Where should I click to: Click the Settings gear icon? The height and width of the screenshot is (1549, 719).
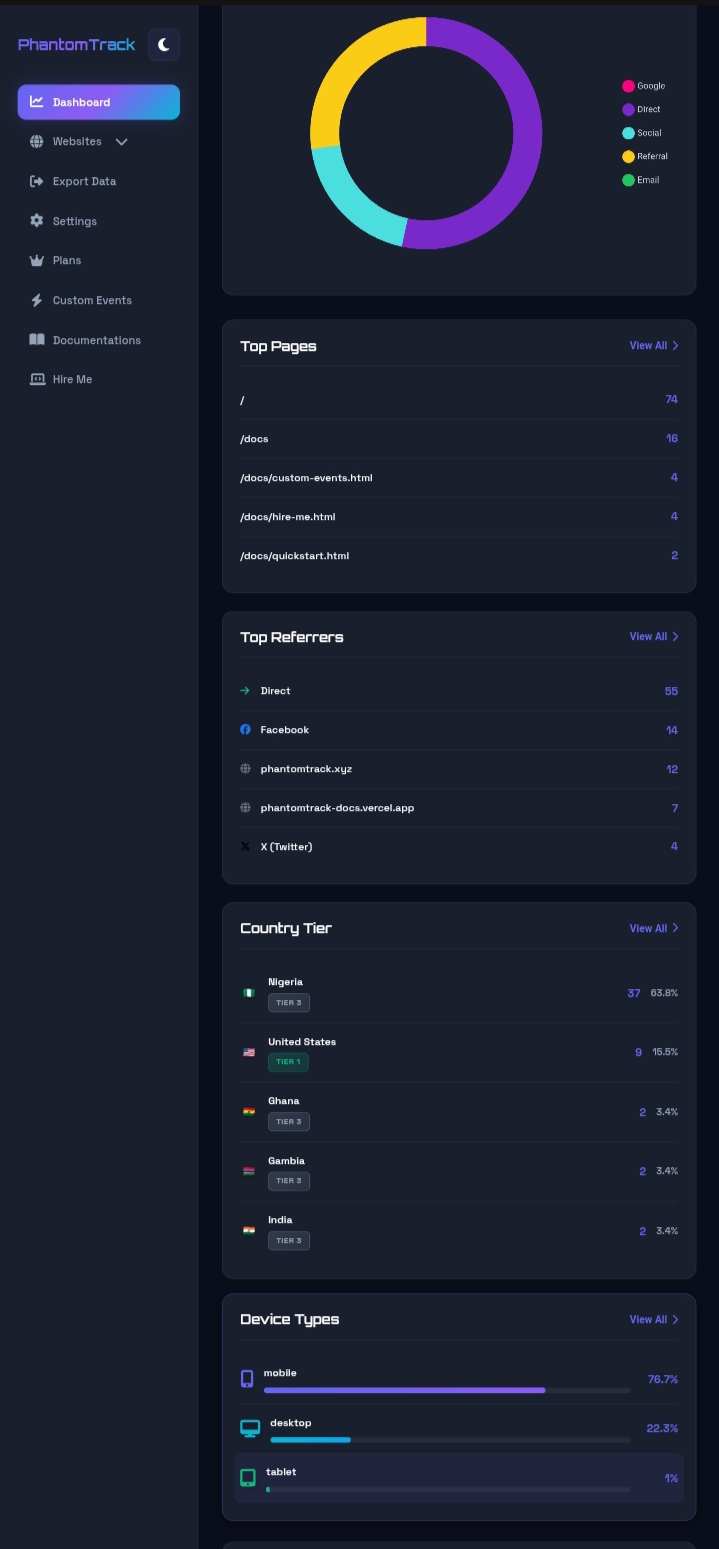point(37,221)
